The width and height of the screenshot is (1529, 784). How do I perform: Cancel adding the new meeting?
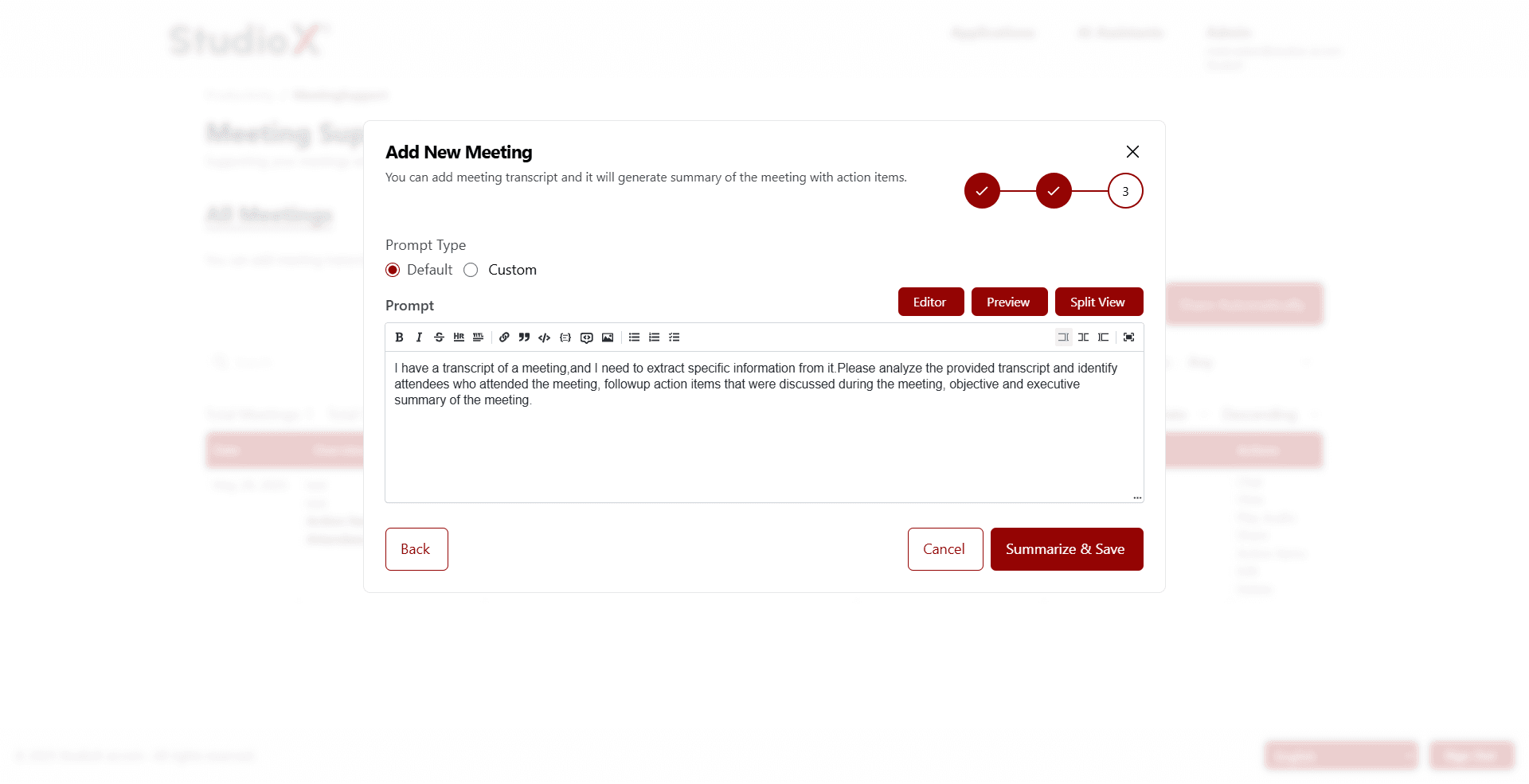944,549
